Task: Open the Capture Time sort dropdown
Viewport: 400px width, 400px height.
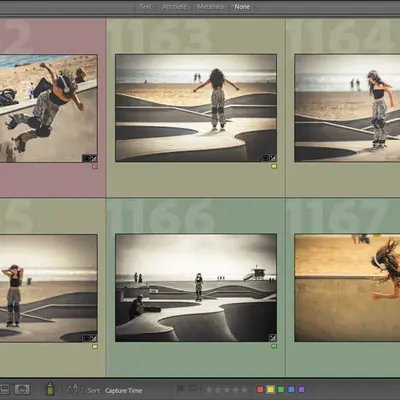Action: click(124, 390)
